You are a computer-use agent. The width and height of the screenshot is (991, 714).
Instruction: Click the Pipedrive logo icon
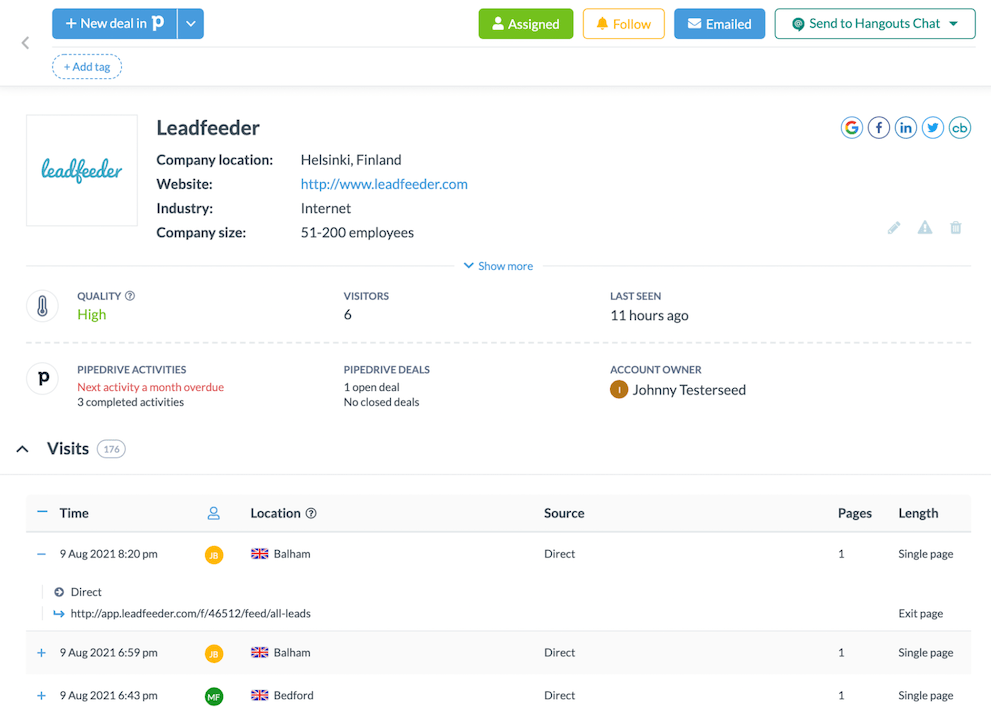point(42,378)
